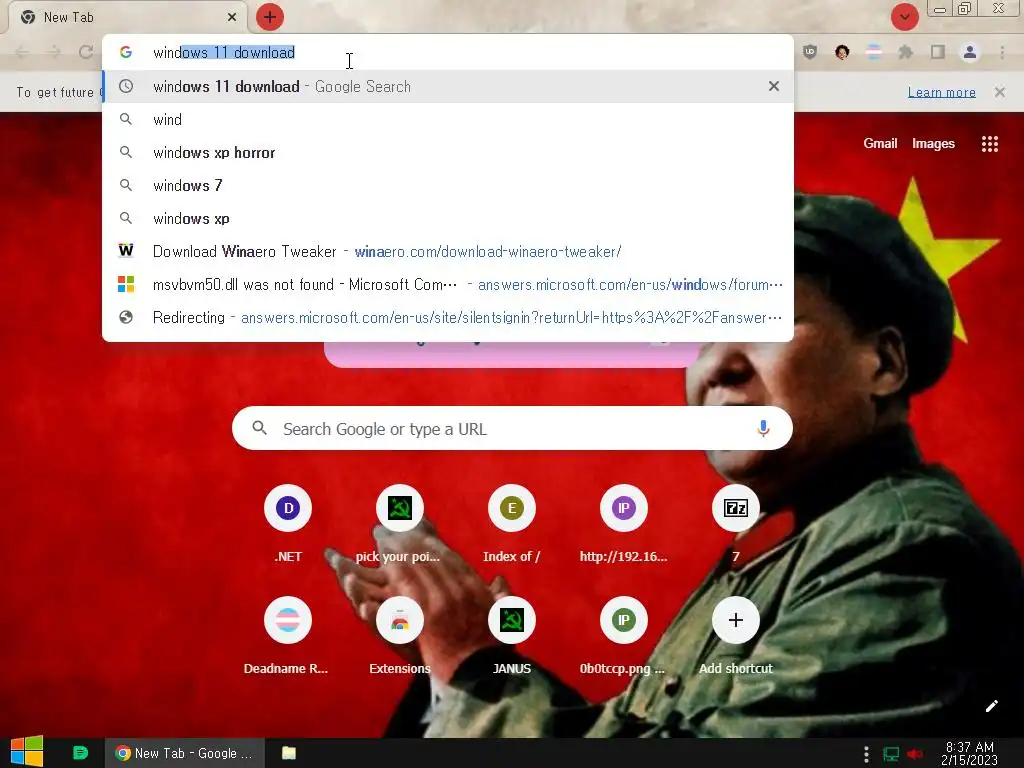
Task: Open a new tab with the red plus button
Action: [x=270, y=17]
